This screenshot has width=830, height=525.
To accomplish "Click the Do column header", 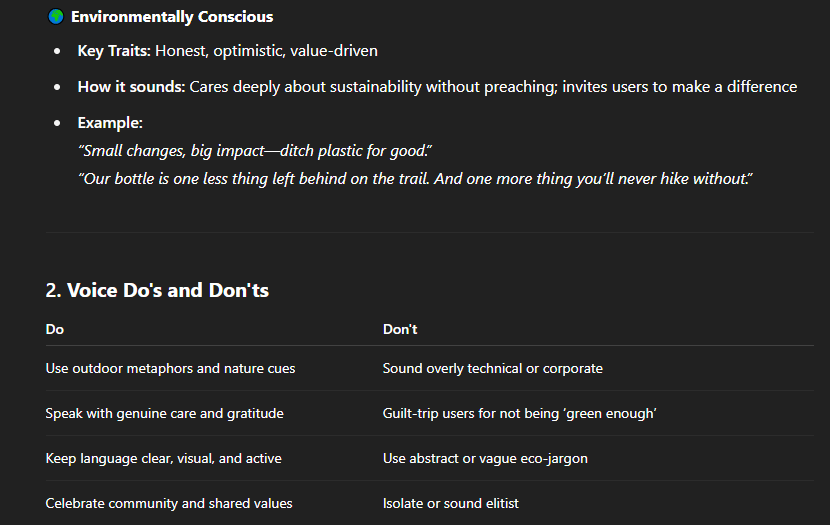I will point(55,329).
